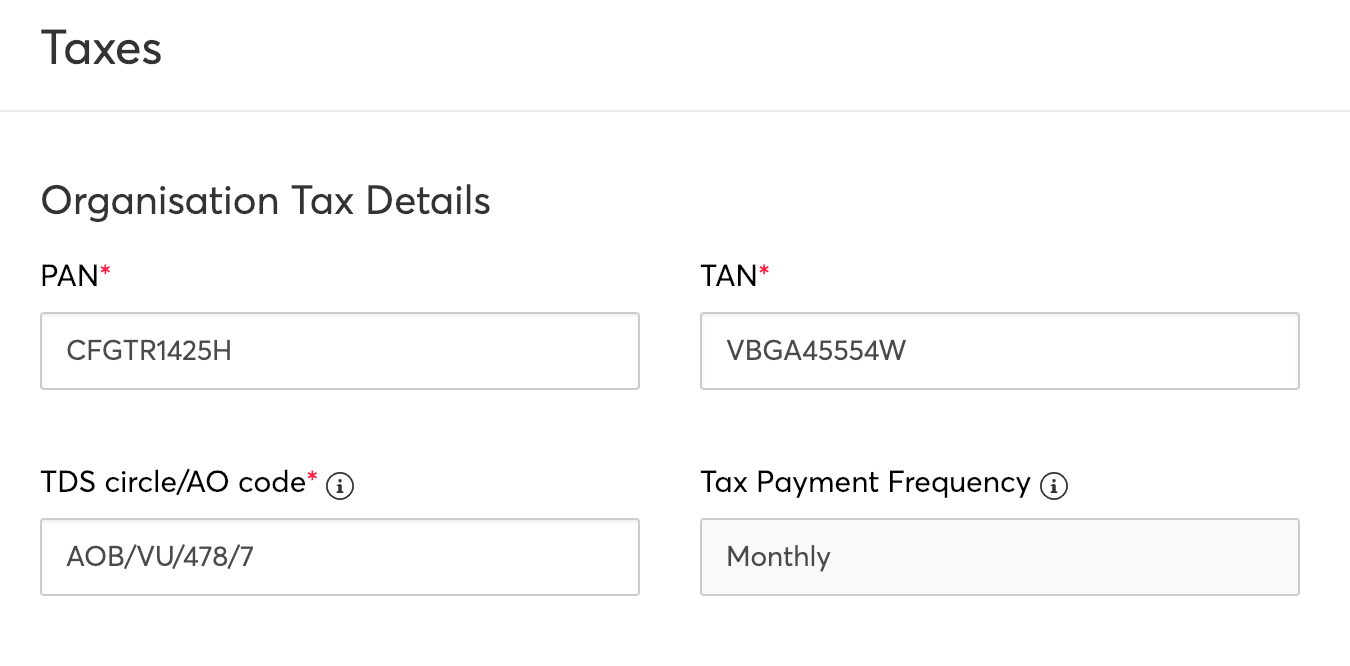Click the divider line below Taxes heading

(675, 111)
